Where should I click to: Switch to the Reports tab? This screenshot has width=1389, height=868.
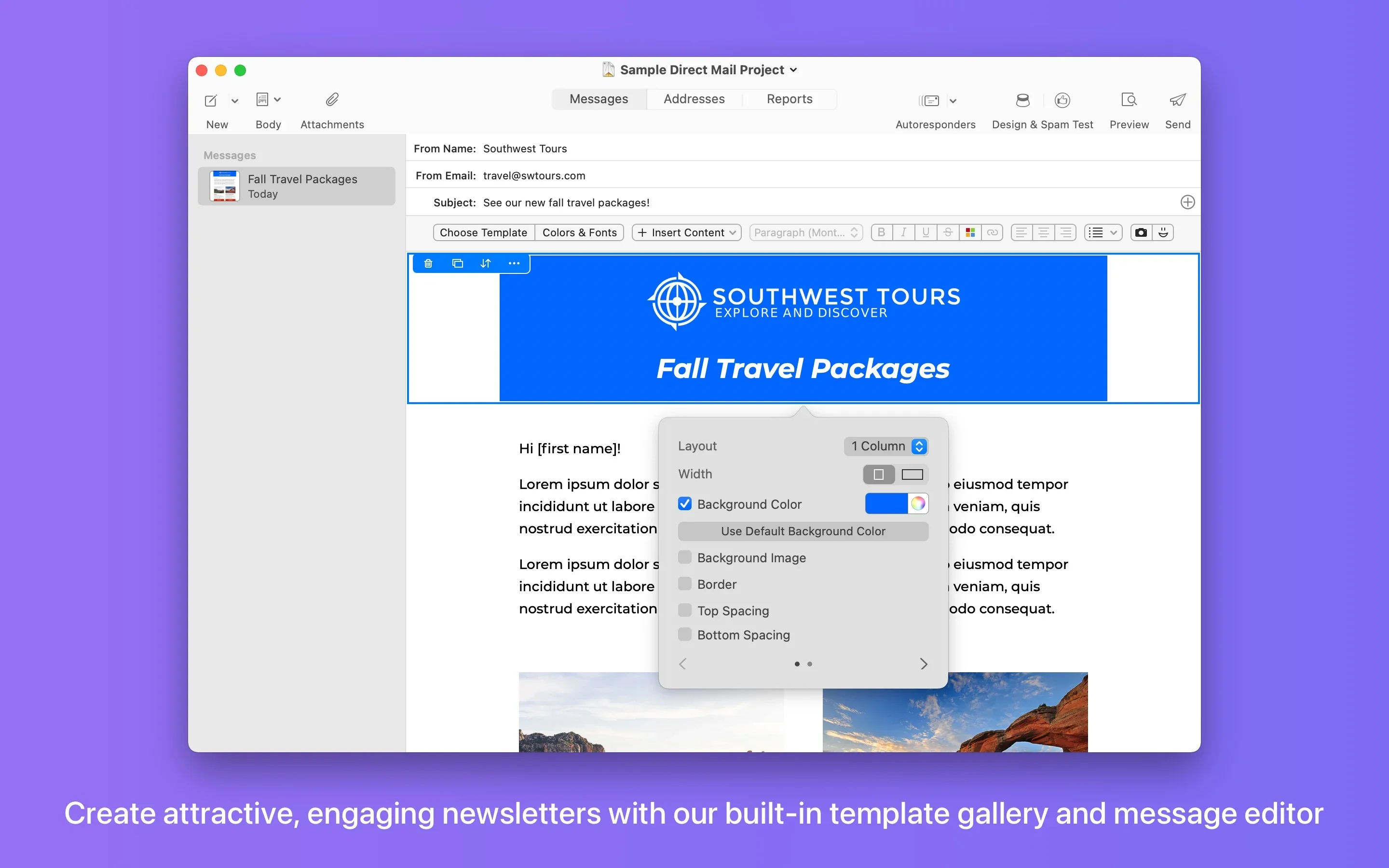click(x=789, y=99)
